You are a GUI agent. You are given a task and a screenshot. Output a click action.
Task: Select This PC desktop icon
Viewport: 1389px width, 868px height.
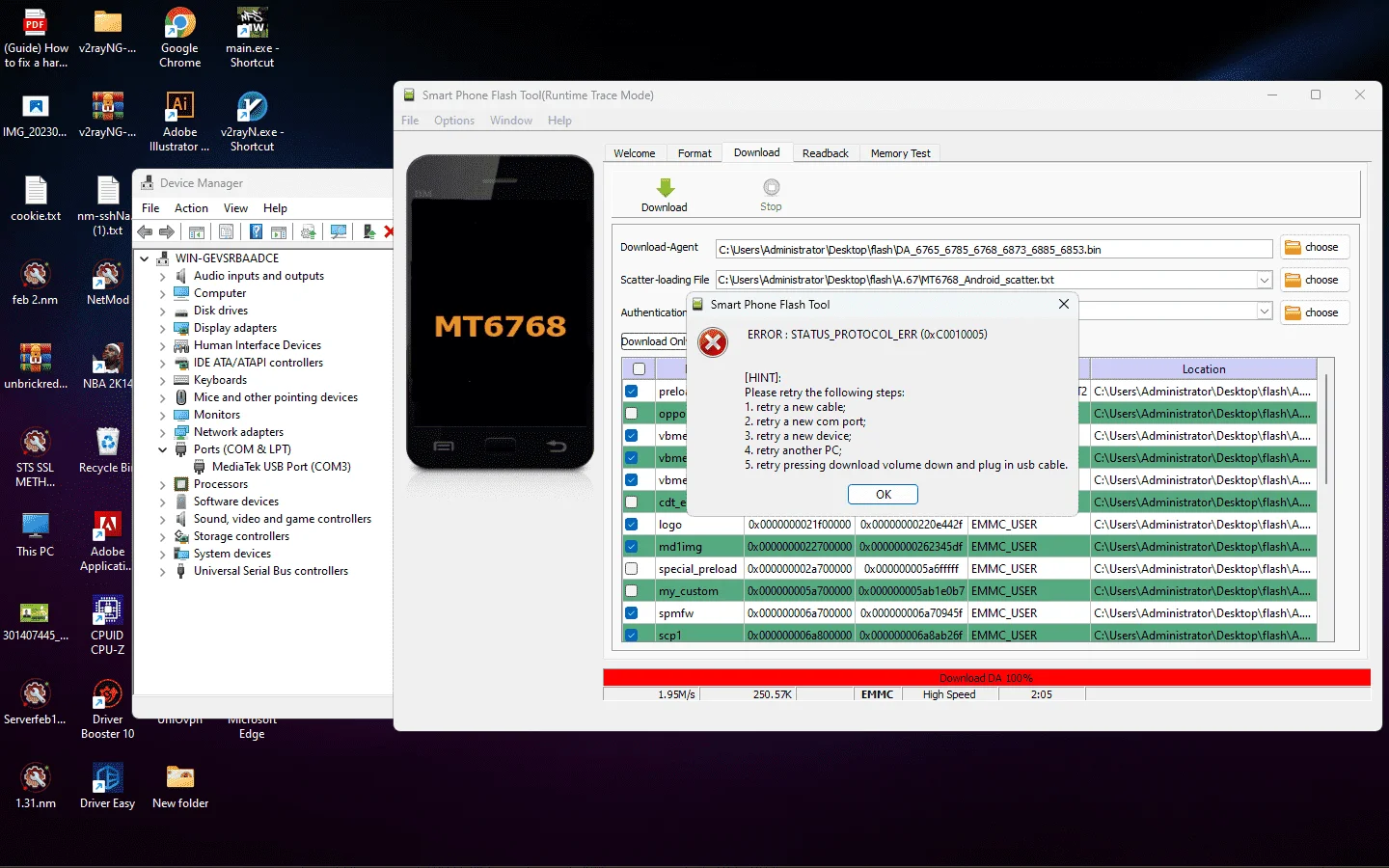point(36,535)
